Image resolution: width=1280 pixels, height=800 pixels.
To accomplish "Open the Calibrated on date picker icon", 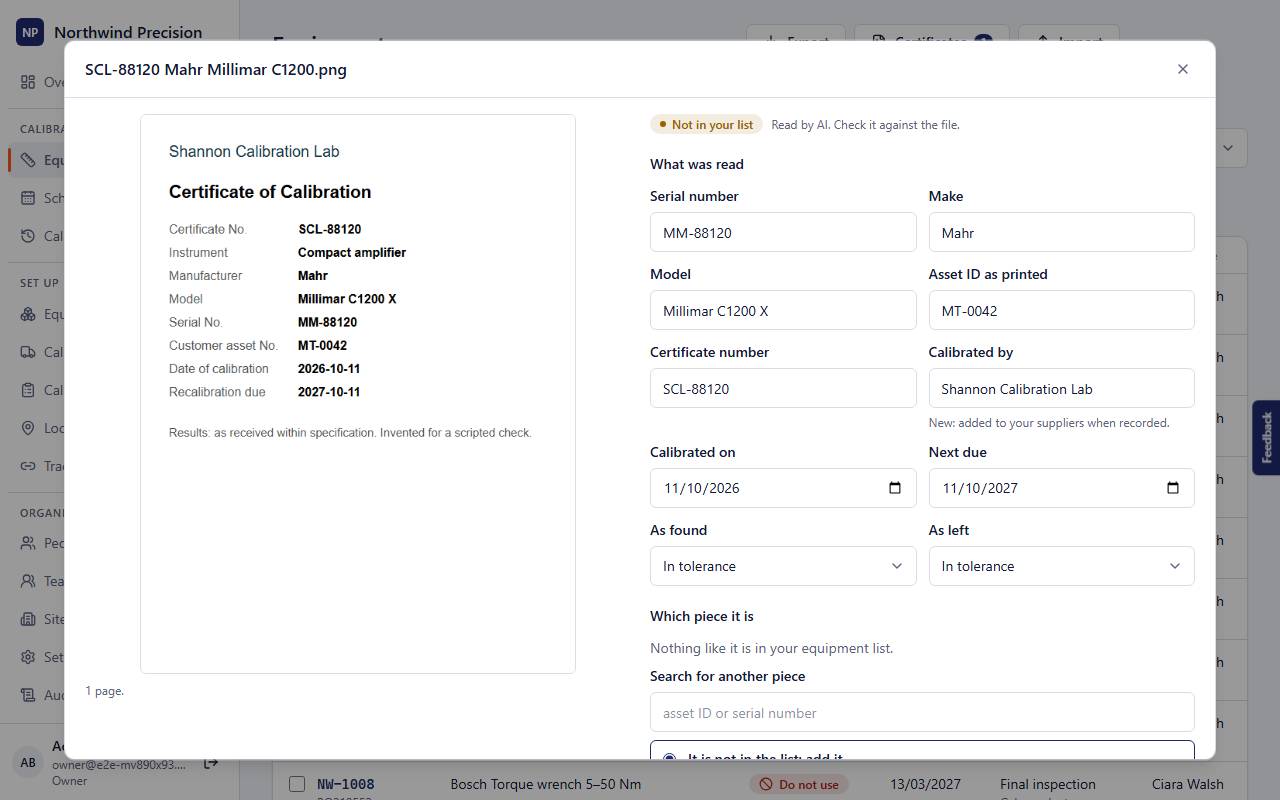I will pos(895,488).
